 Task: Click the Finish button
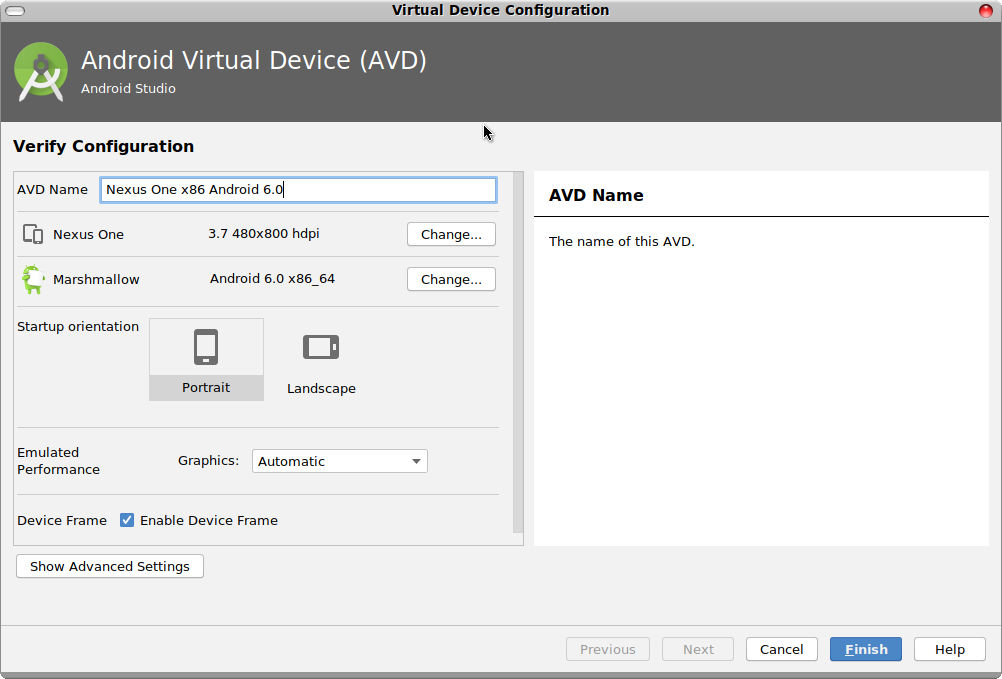tap(866, 649)
